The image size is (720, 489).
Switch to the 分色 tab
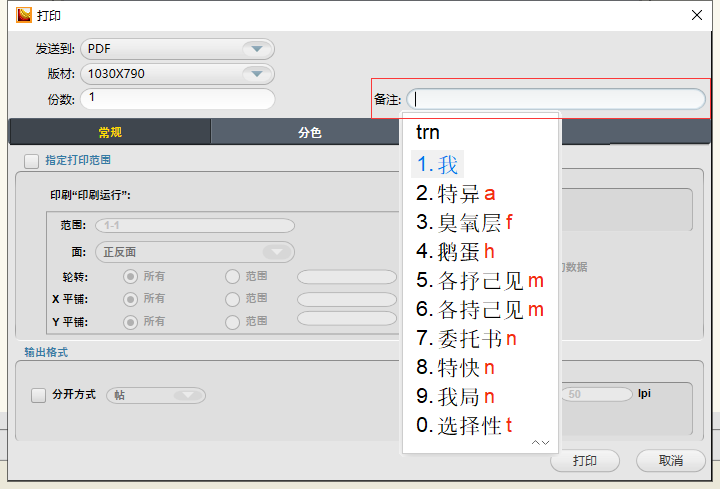pos(310,132)
